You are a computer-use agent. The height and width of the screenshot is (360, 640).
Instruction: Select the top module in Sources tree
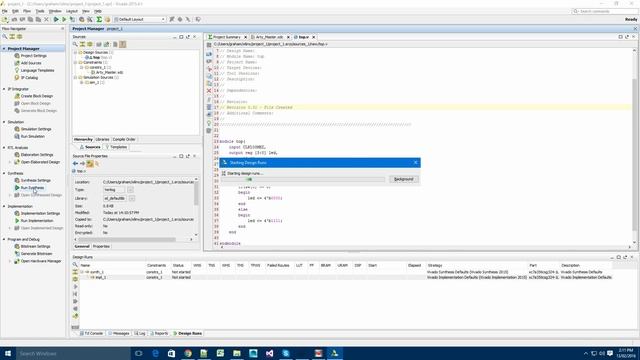click(x=98, y=58)
